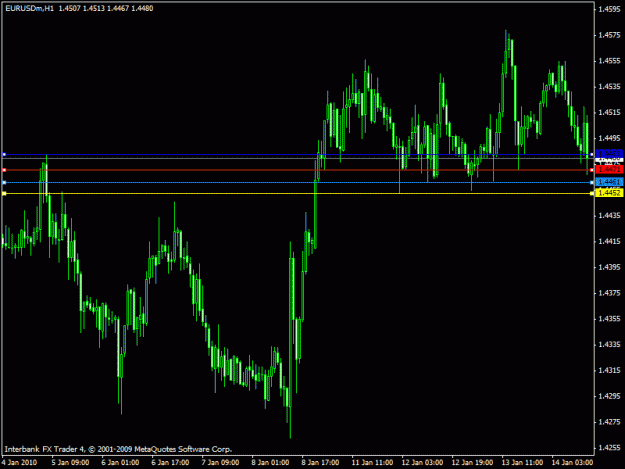Click the 12 Jan 03:00 time label
The width and height of the screenshot is (625, 469).
[422, 462]
